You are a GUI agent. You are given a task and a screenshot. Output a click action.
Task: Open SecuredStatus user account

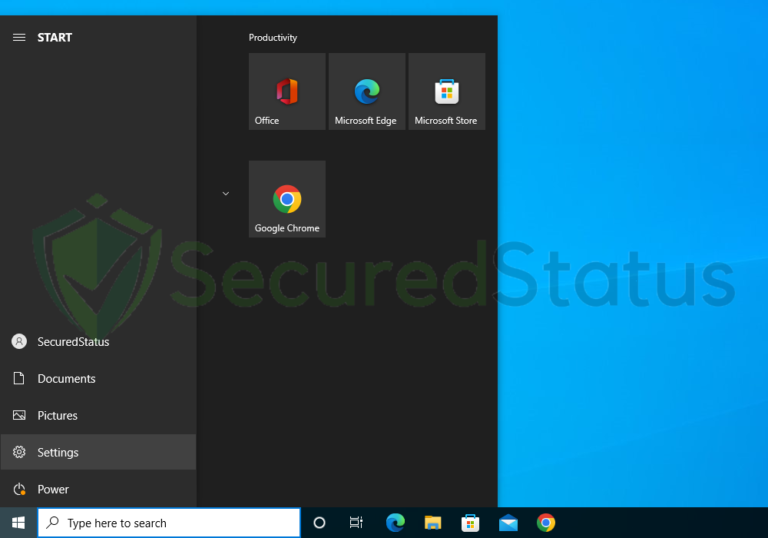point(98,342)
